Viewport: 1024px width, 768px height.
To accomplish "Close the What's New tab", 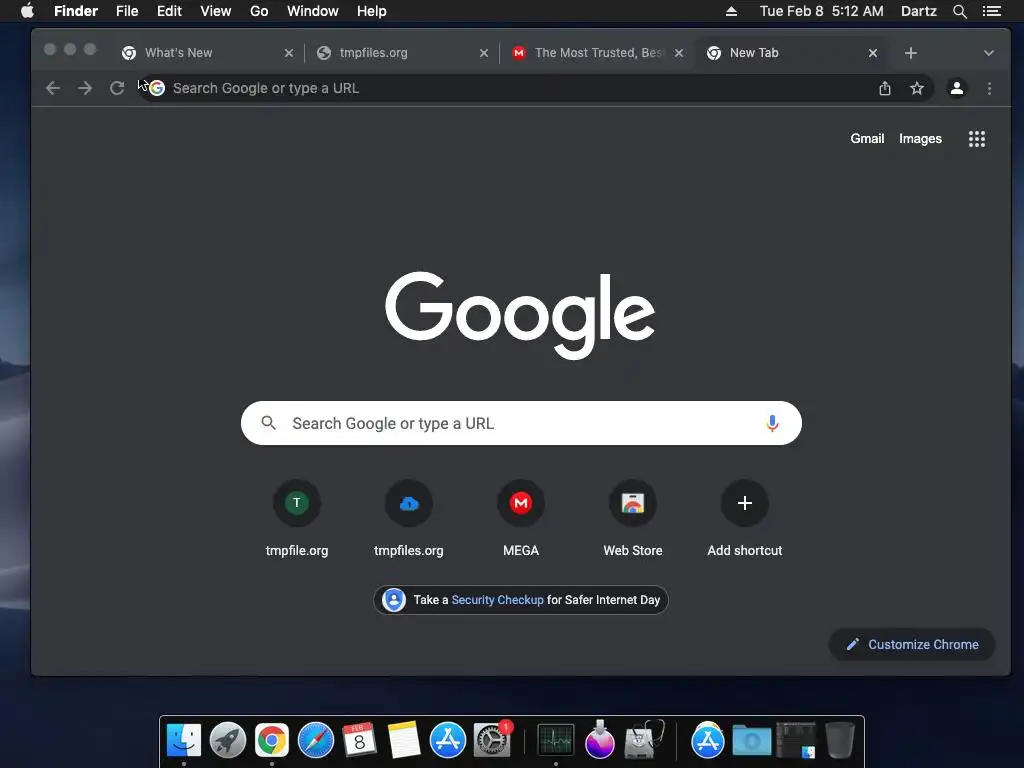I will tap(289, 53).
